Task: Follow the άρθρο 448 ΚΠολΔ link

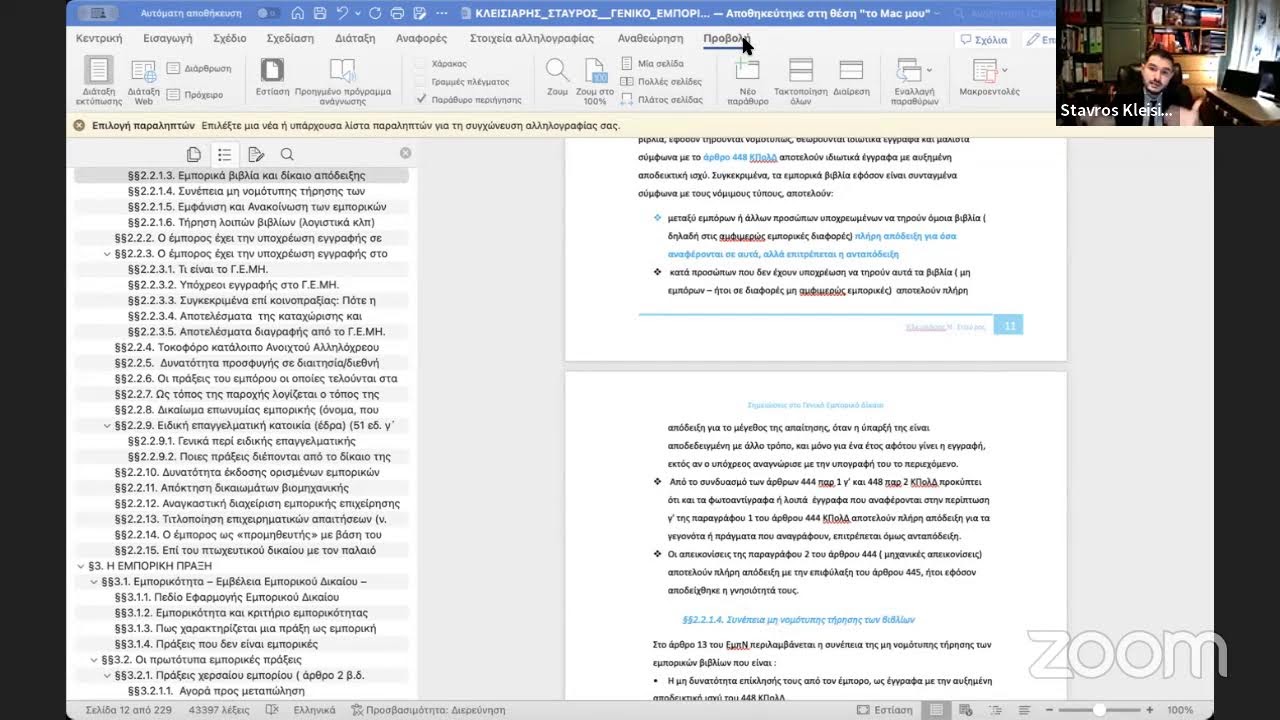Action: click(742, 157)
